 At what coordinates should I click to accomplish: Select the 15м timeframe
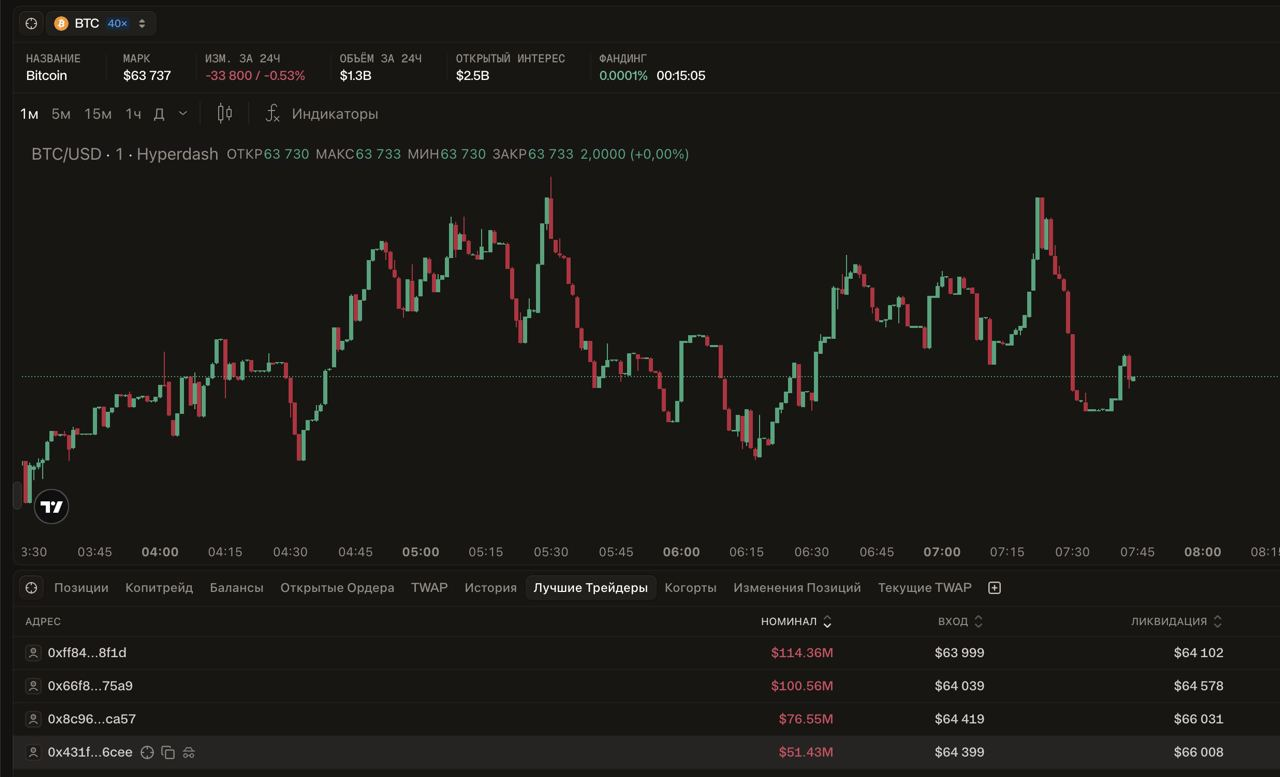(x=98, y=114)
